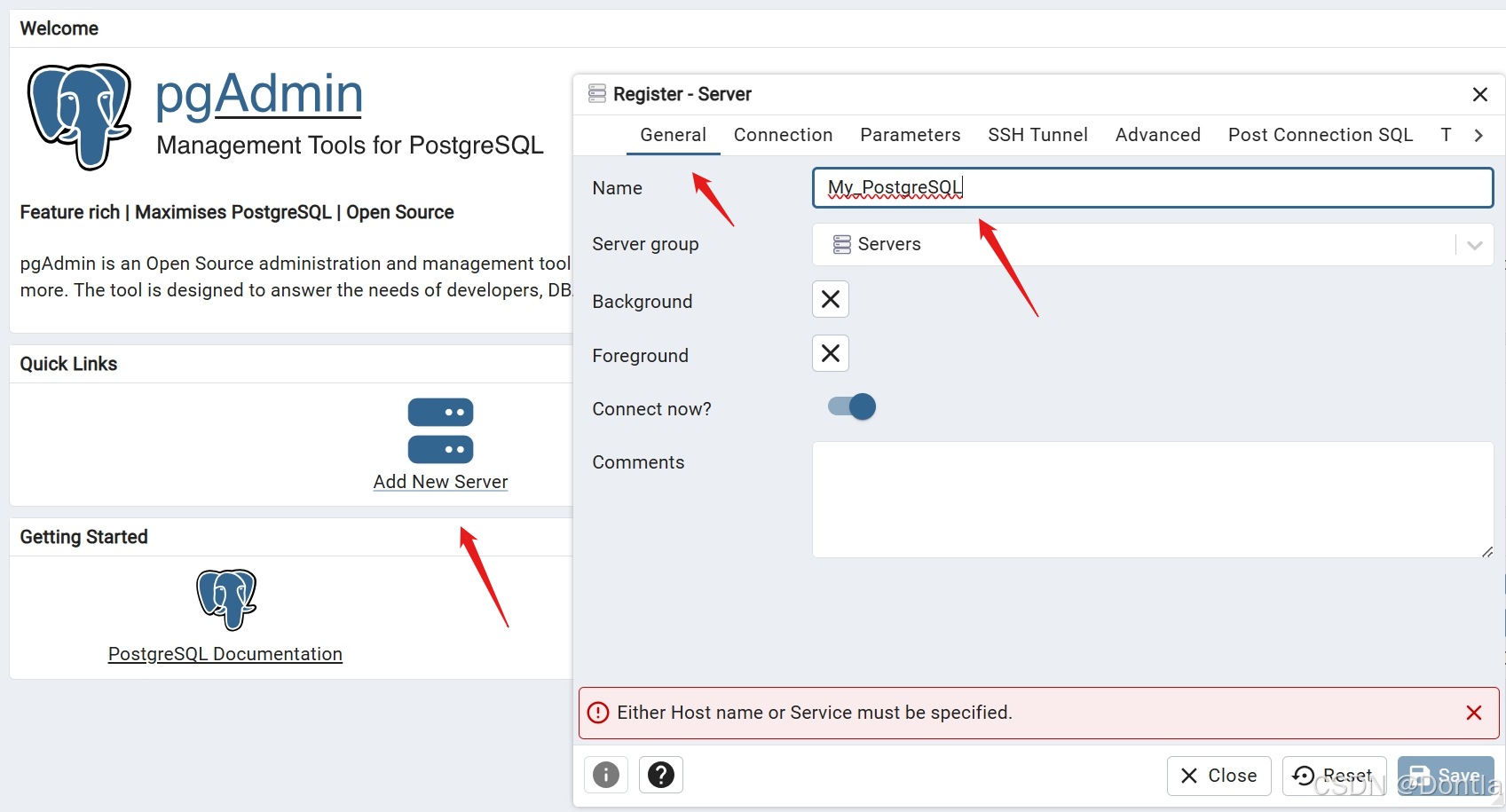Click the pgAdmin elephant logo

pos(80,116)
